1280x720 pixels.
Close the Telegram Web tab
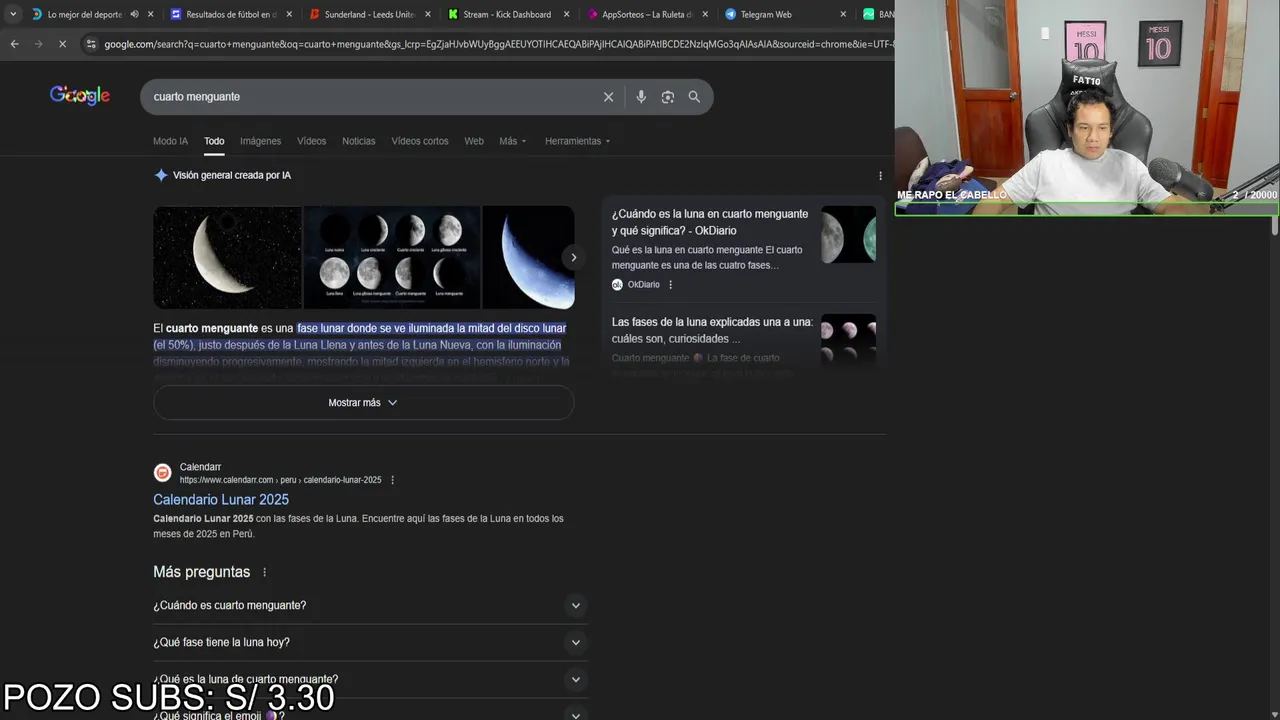click(x=843, y=14)
